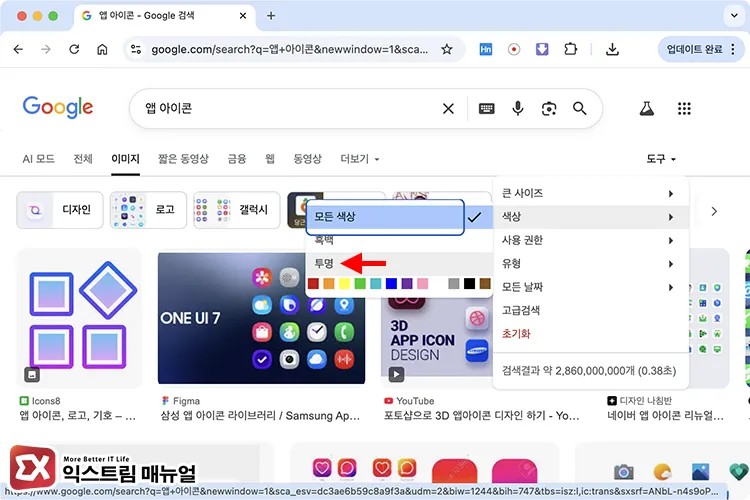This screenshot has height=500, width=750.
Task: Open 디자인 나침반 네이버 앱 아이콘 link
Action: [665, 415]
